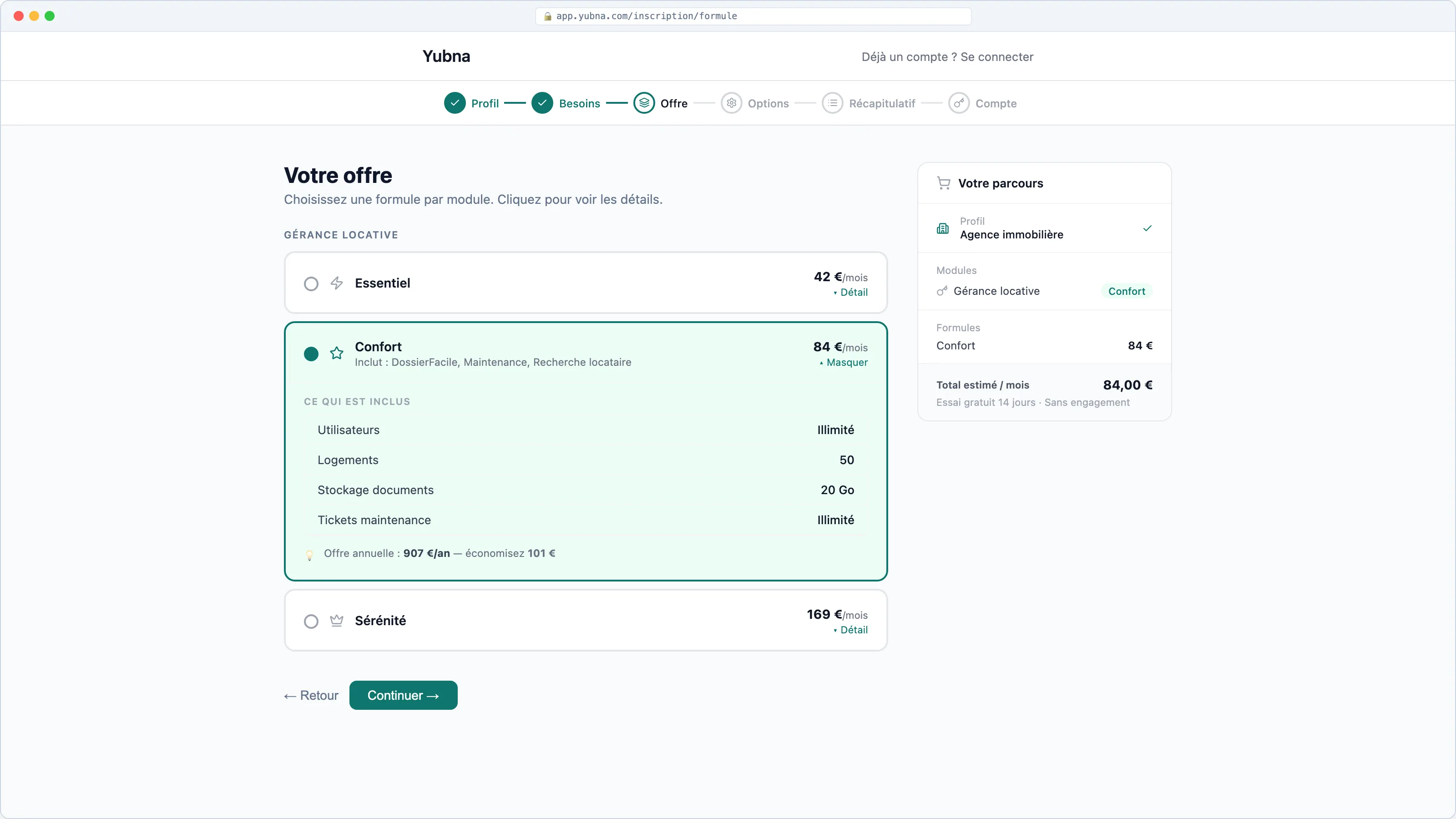Click the Inclut DossierFacile description line

[493, 362]
